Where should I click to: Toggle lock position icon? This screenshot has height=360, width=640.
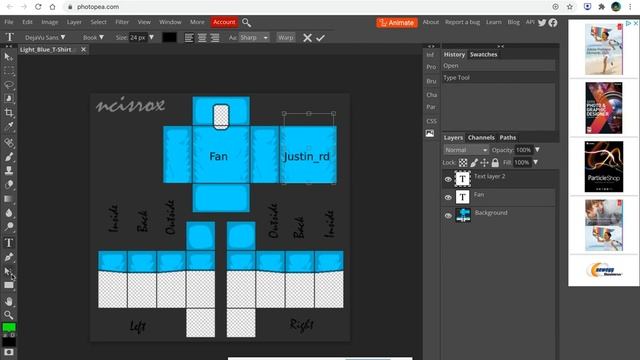tap(484, 163)
